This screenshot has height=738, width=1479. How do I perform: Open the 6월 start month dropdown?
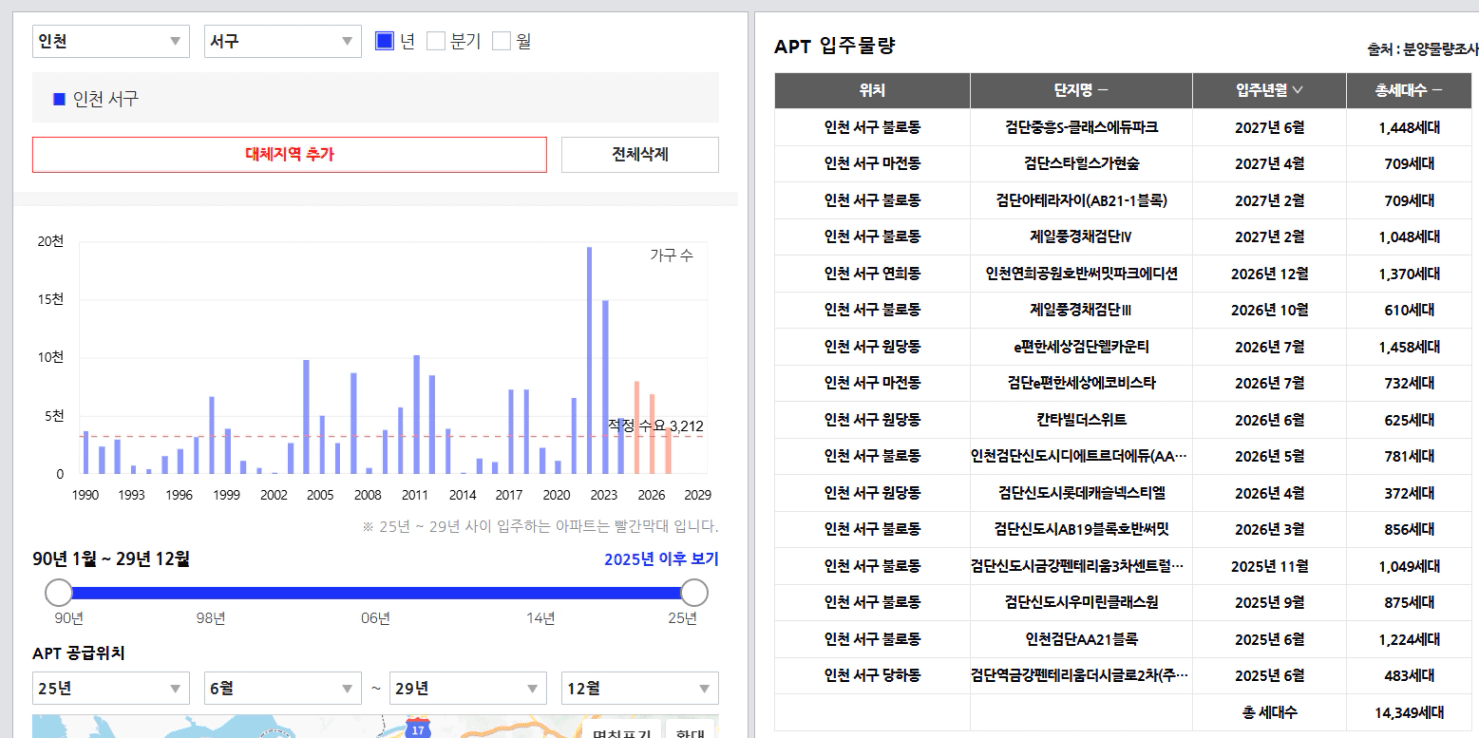click(x=282, y=688)
